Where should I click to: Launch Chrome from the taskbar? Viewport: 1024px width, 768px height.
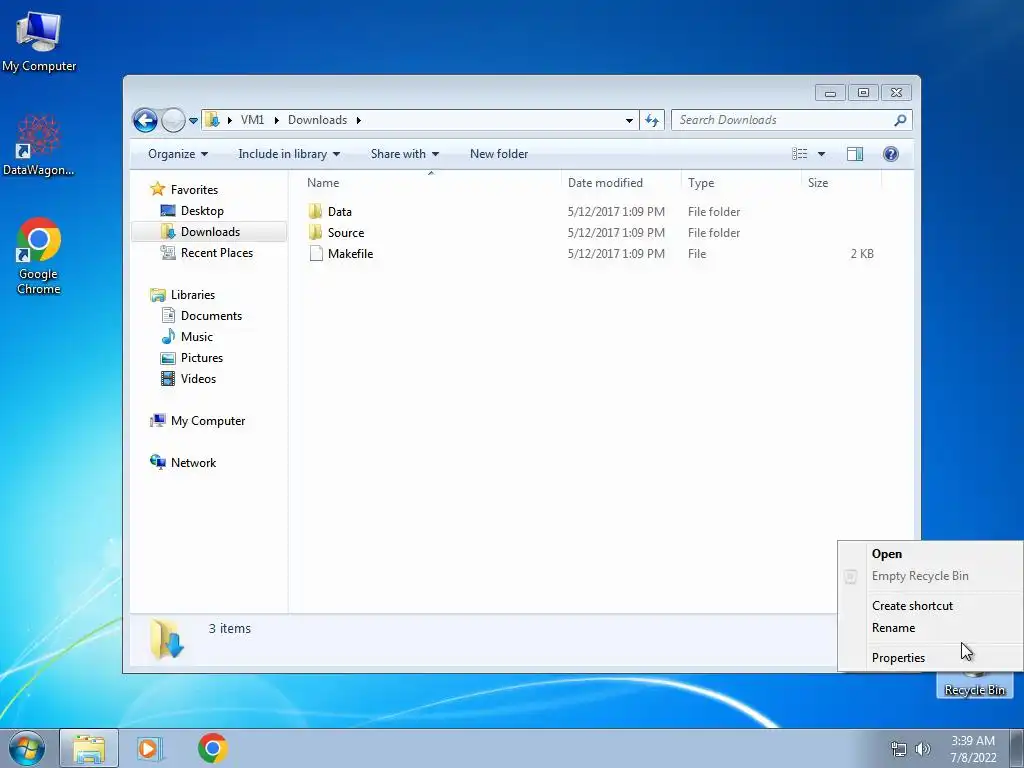[x=212, y=748]
